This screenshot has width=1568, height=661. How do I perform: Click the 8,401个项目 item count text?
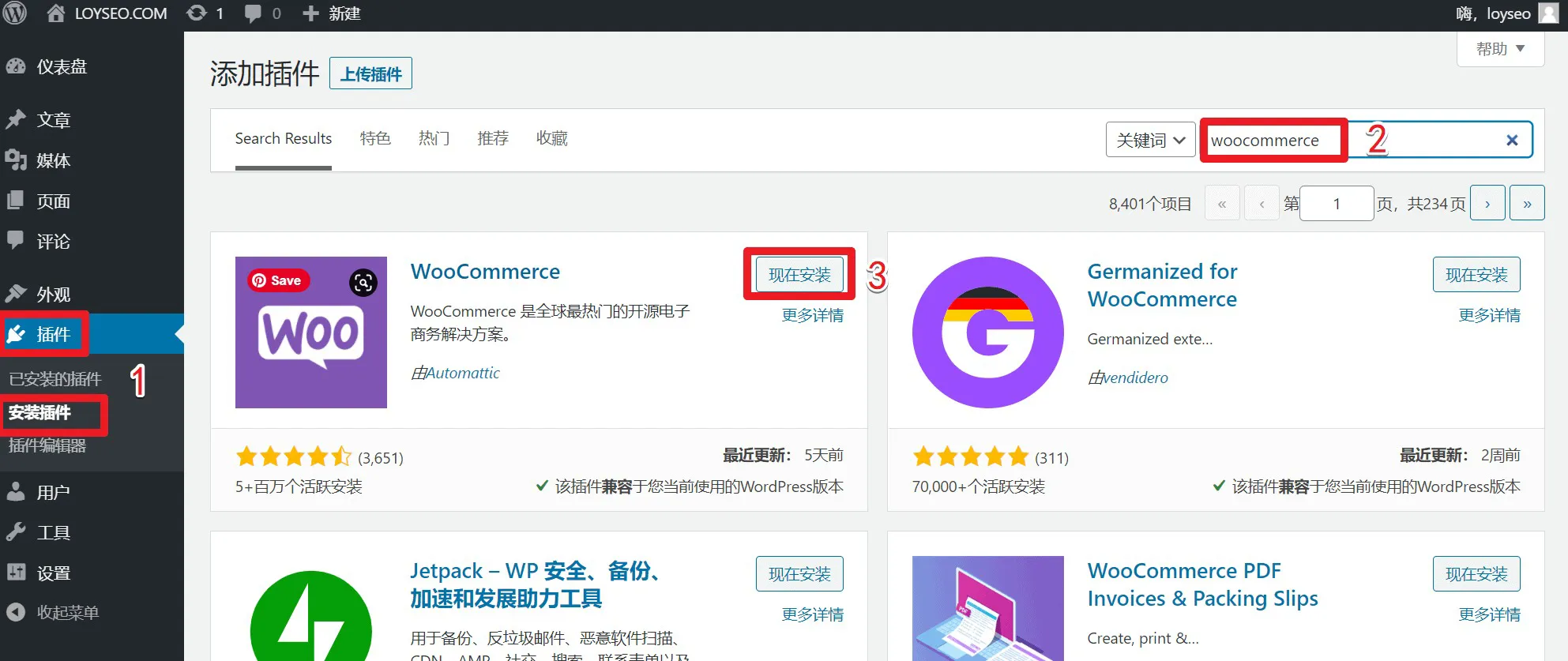tap(1150, 204)
